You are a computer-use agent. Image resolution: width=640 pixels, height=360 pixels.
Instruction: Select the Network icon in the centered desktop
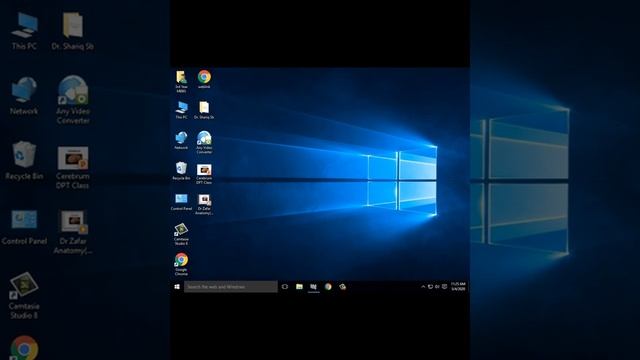click(x=181, y=140)
